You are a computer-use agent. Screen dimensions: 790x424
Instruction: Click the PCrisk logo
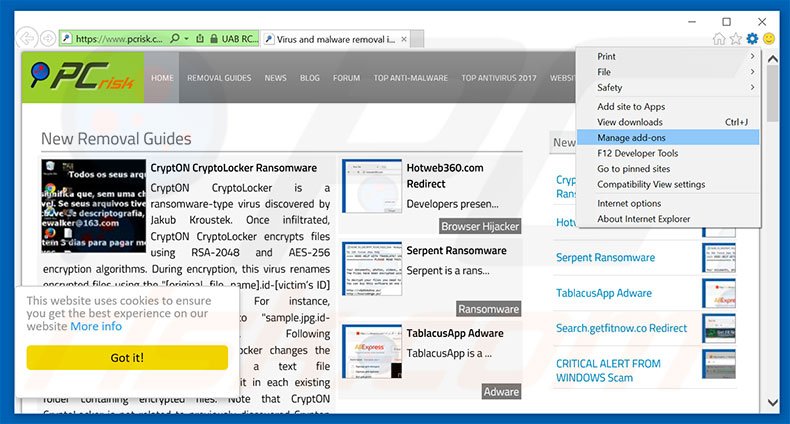[x=83, y=78]
